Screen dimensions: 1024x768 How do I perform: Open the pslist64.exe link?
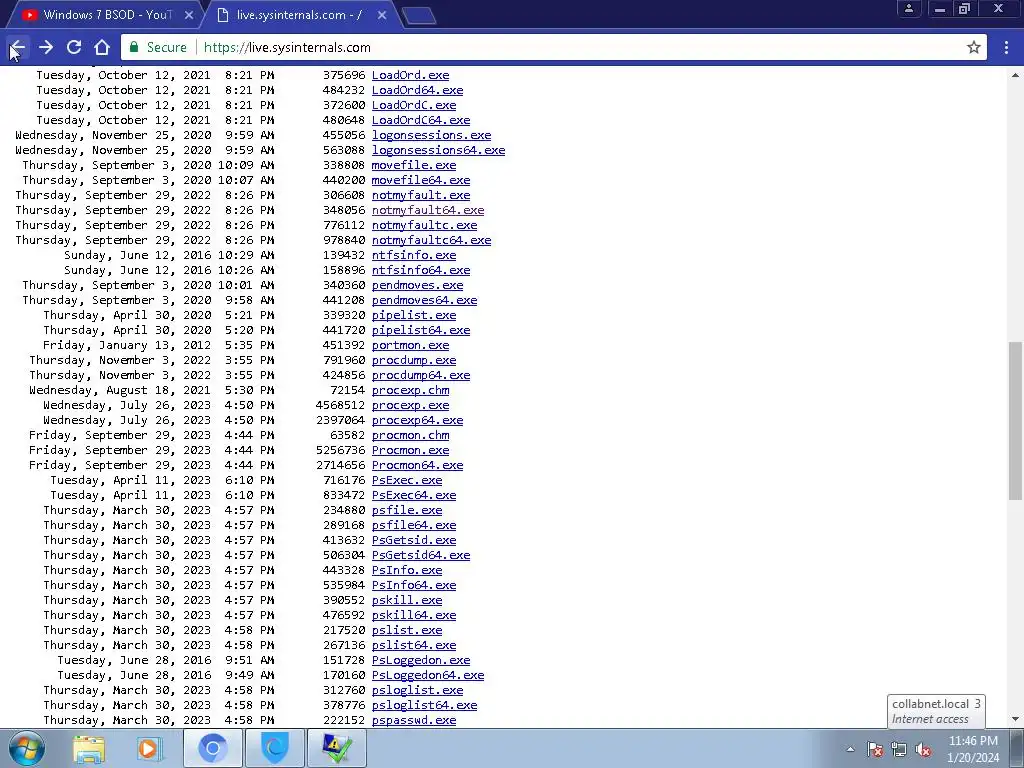tap(414, 646)
